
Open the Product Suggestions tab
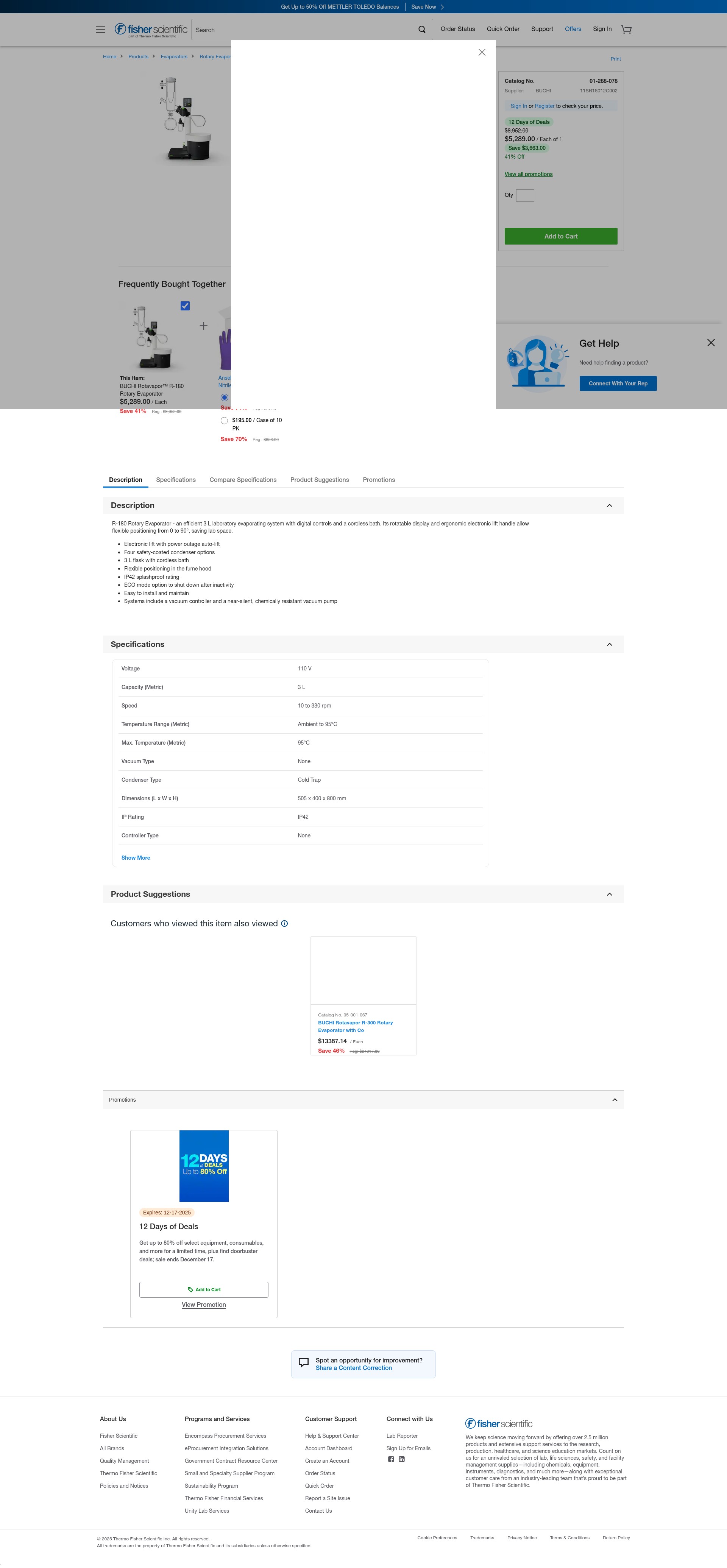tap(320, 480)
